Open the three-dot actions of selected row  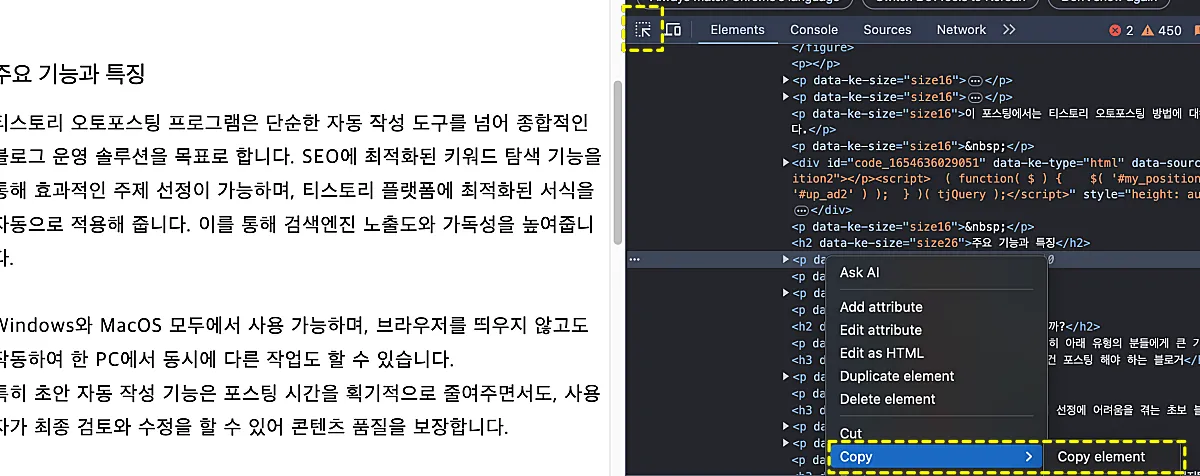point(634,259)
